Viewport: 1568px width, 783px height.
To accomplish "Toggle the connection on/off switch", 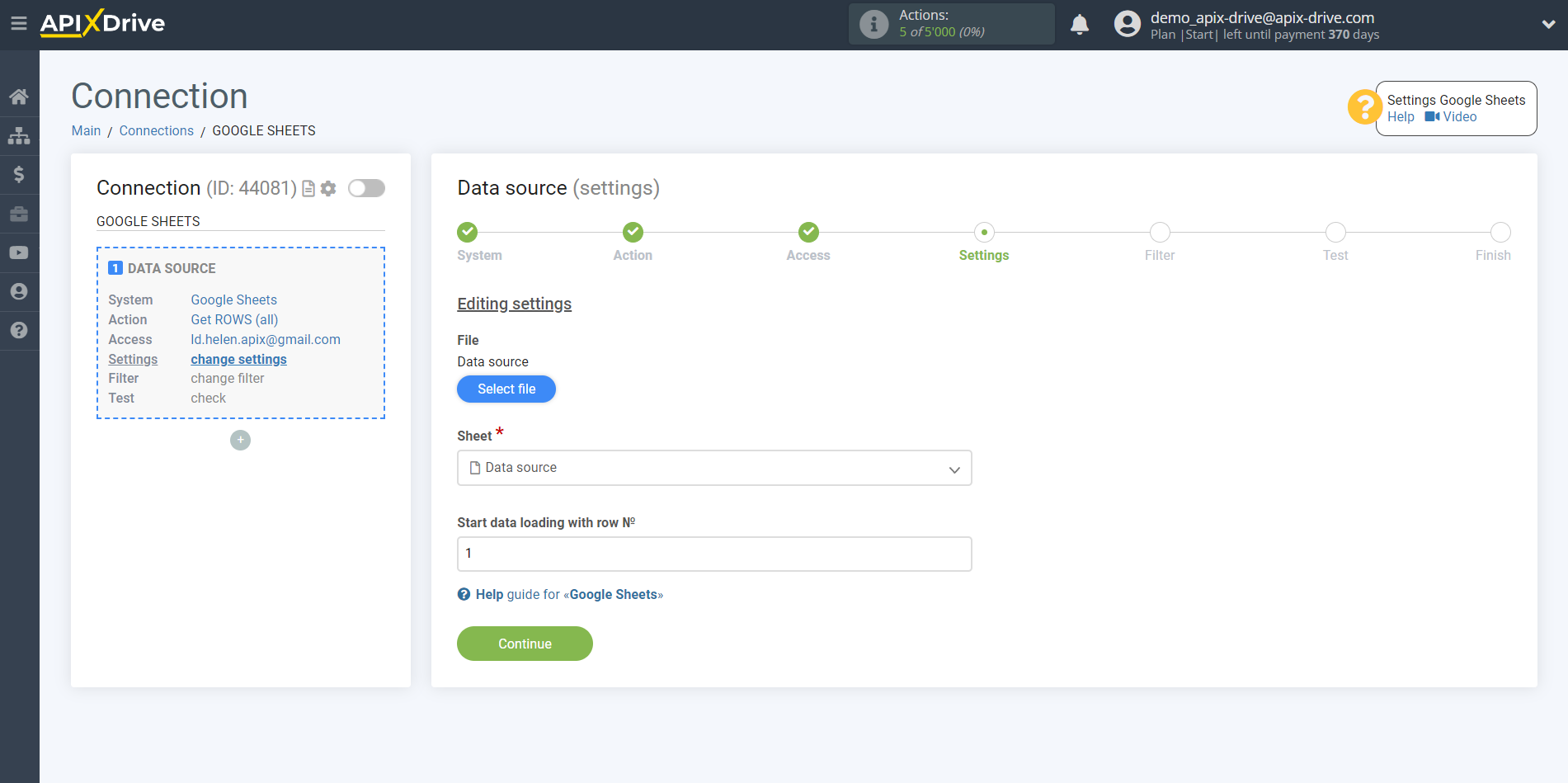I will point(366,188).
